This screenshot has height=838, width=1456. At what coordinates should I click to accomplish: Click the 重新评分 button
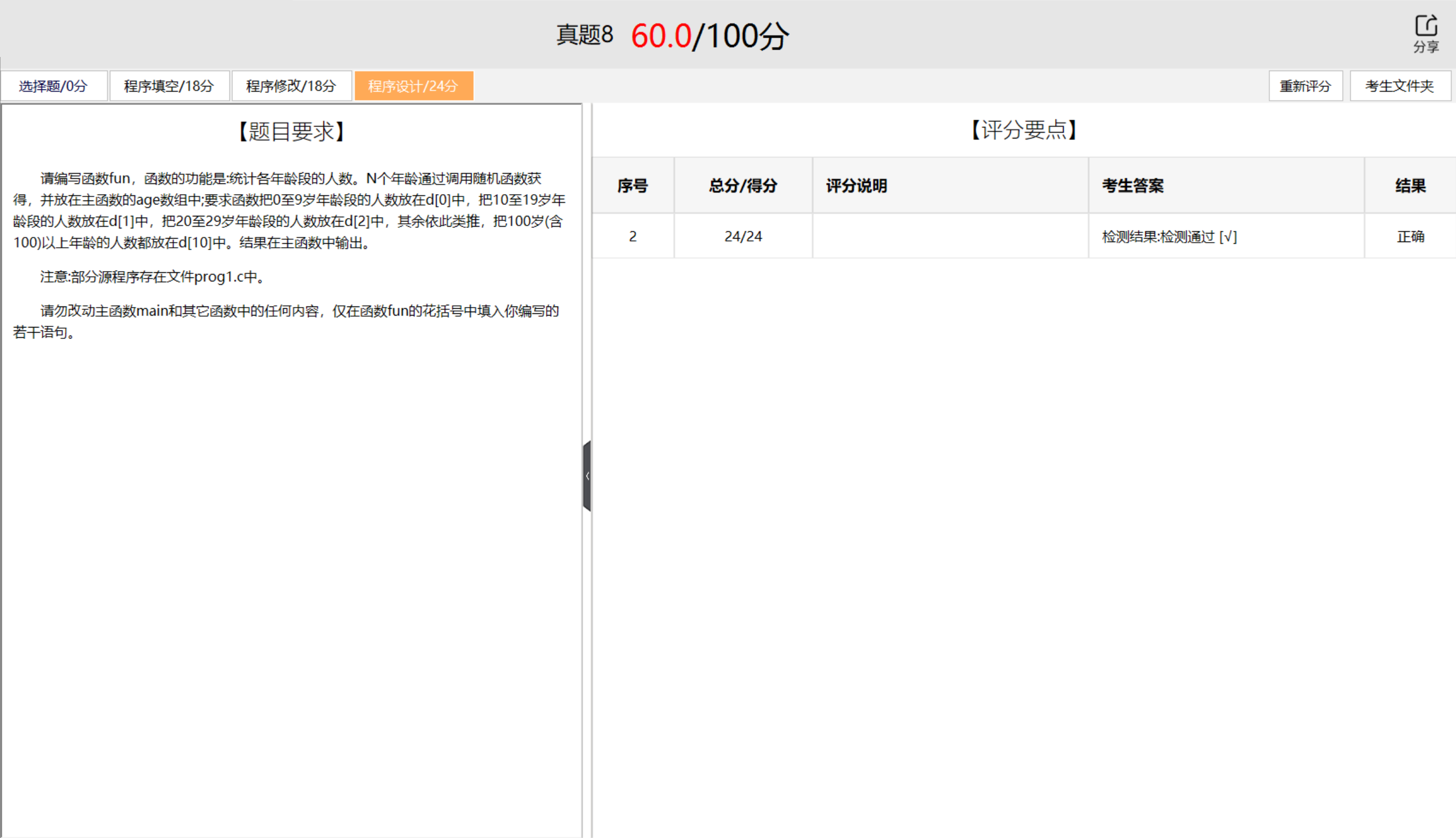(1305, 86)
